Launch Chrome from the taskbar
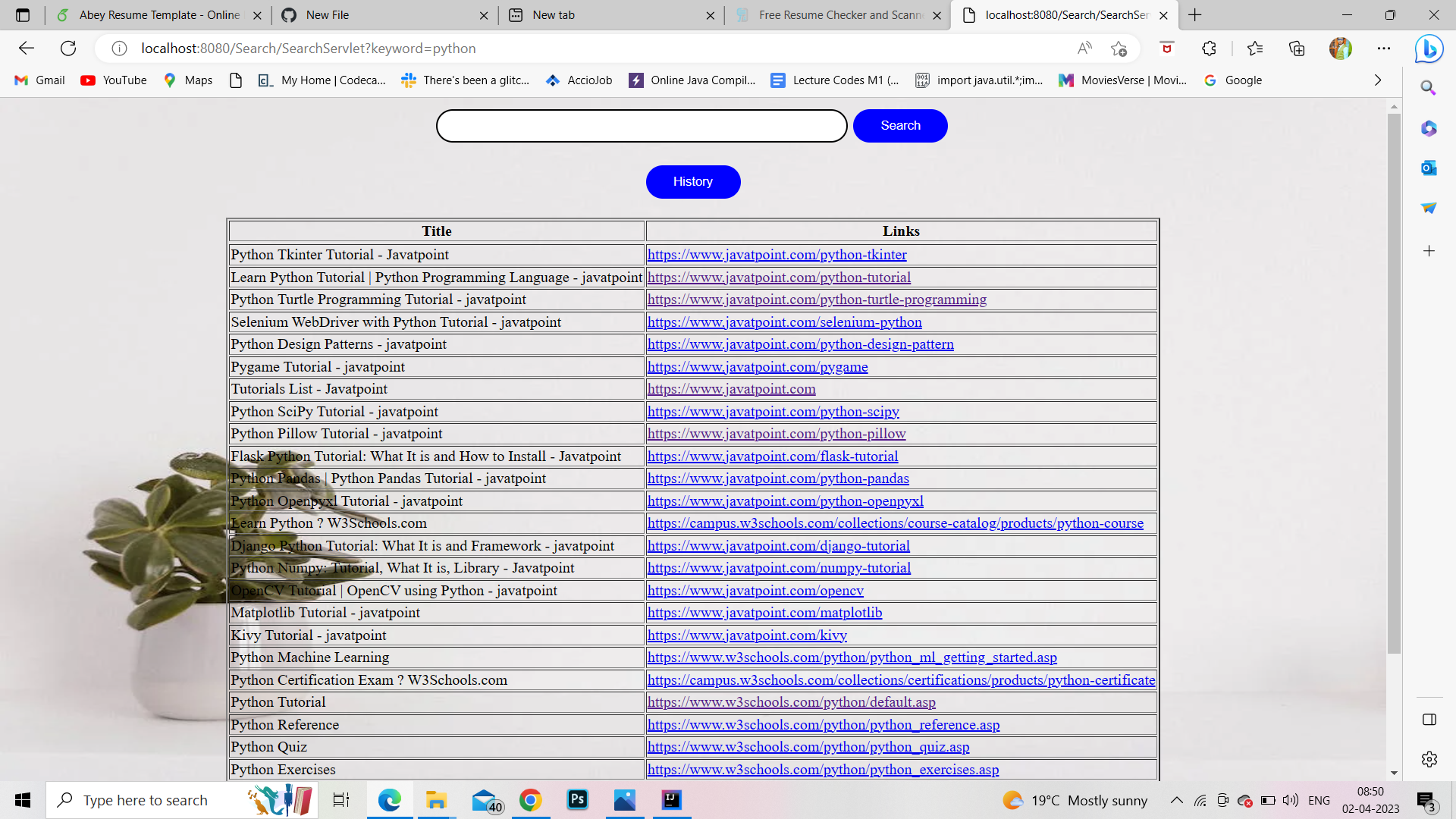The height and width of the screenshot is (819, 1456). [531, 800]
